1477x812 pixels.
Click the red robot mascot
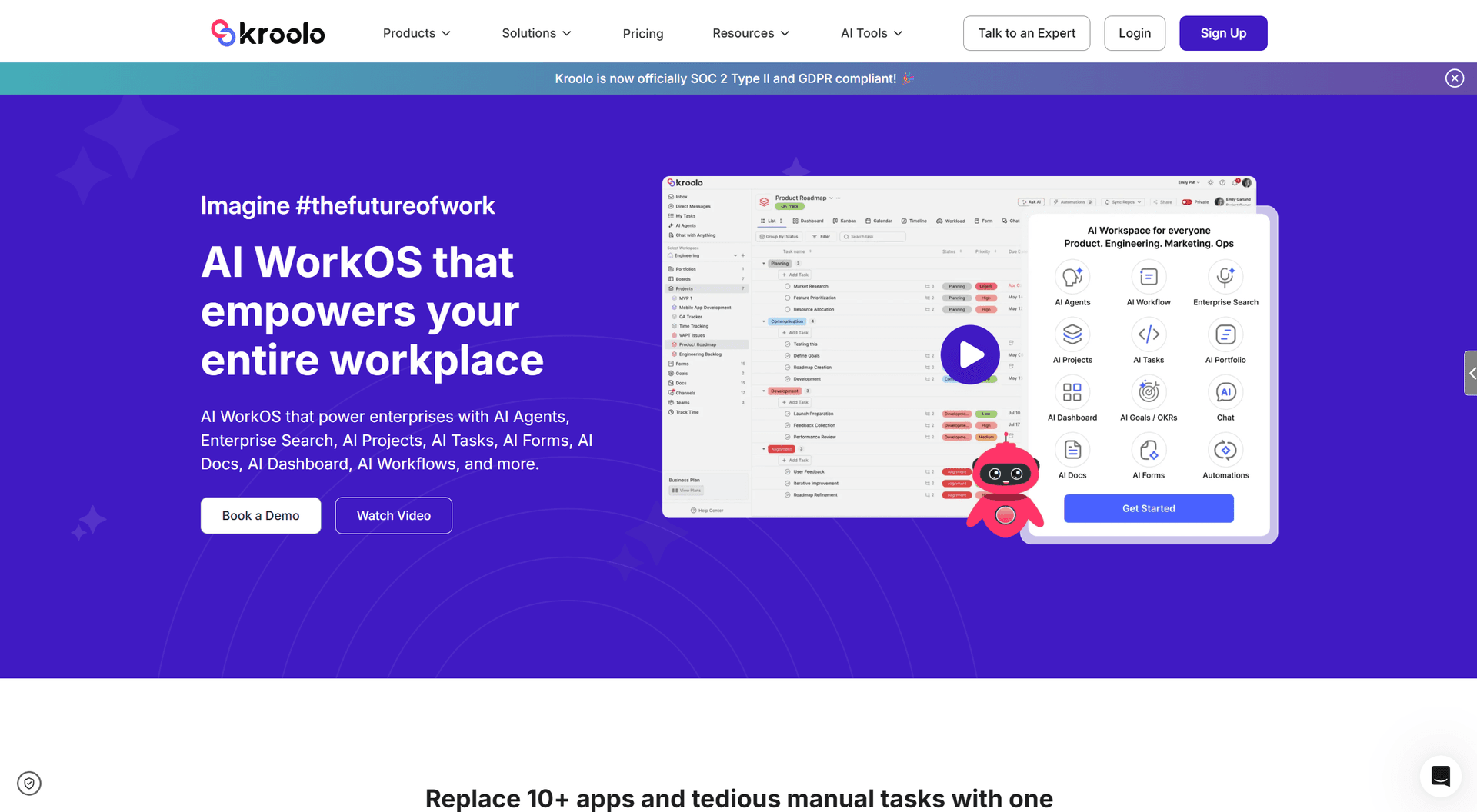pyautogui.click(x=1005, y=487)
